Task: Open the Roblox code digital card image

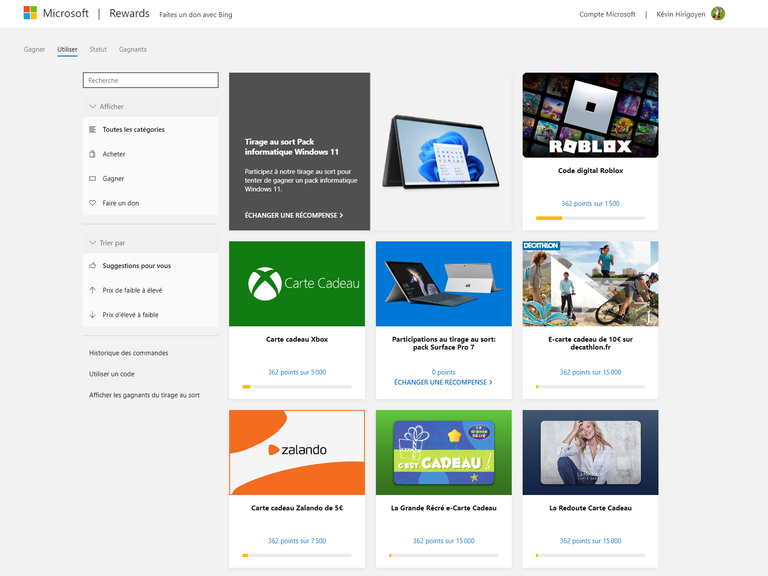Action: tap(590, 115)
